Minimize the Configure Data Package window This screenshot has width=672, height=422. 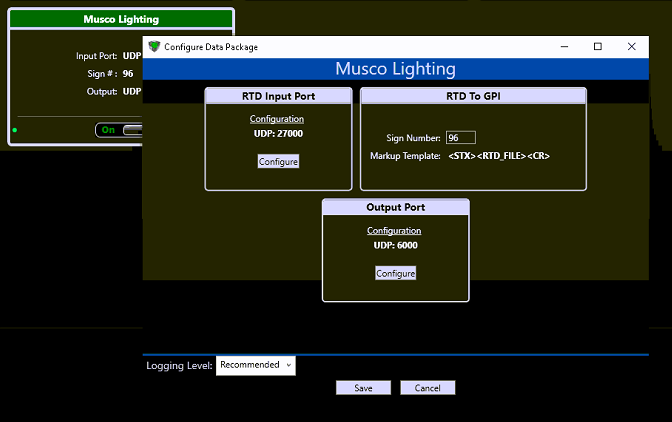(564, 46)
